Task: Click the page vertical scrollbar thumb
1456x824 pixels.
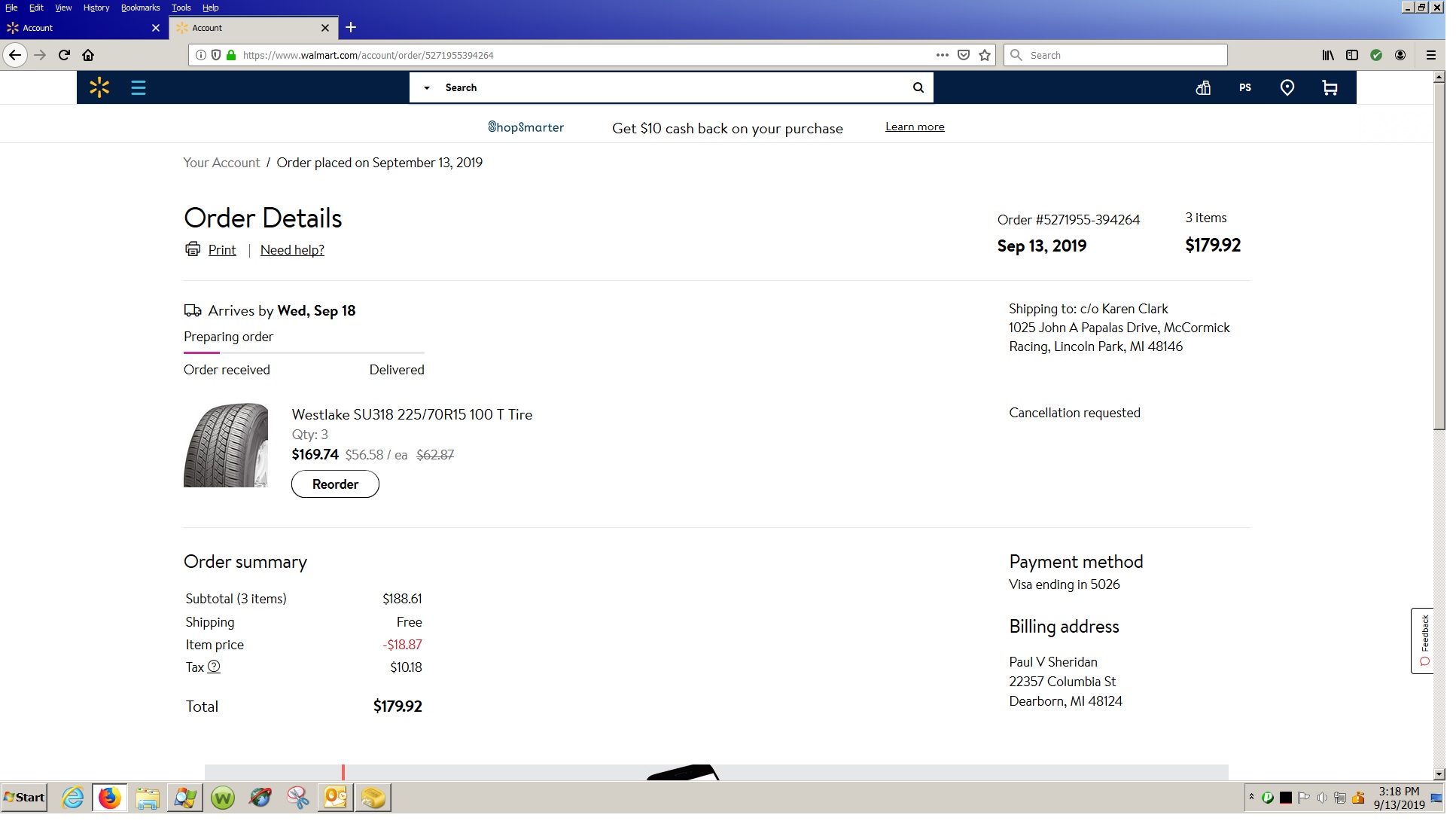Action: tap(1439, 256)
